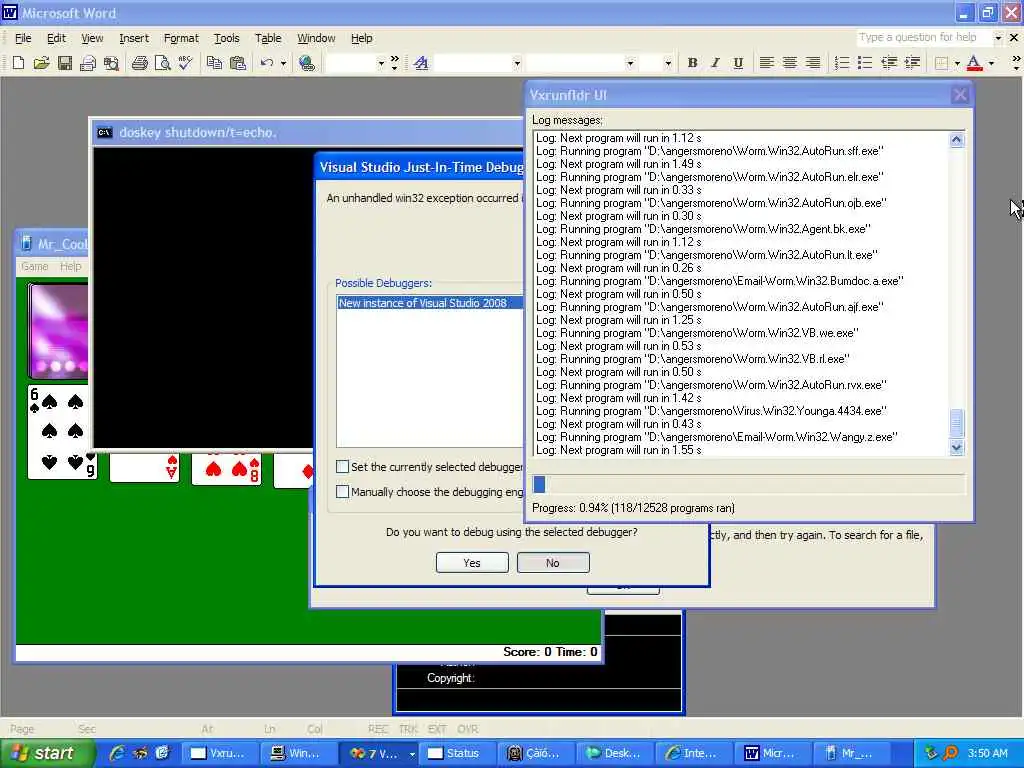1024x768 pixels.
Task: Apply outside border from the toolbar
Action: point(941,63)
